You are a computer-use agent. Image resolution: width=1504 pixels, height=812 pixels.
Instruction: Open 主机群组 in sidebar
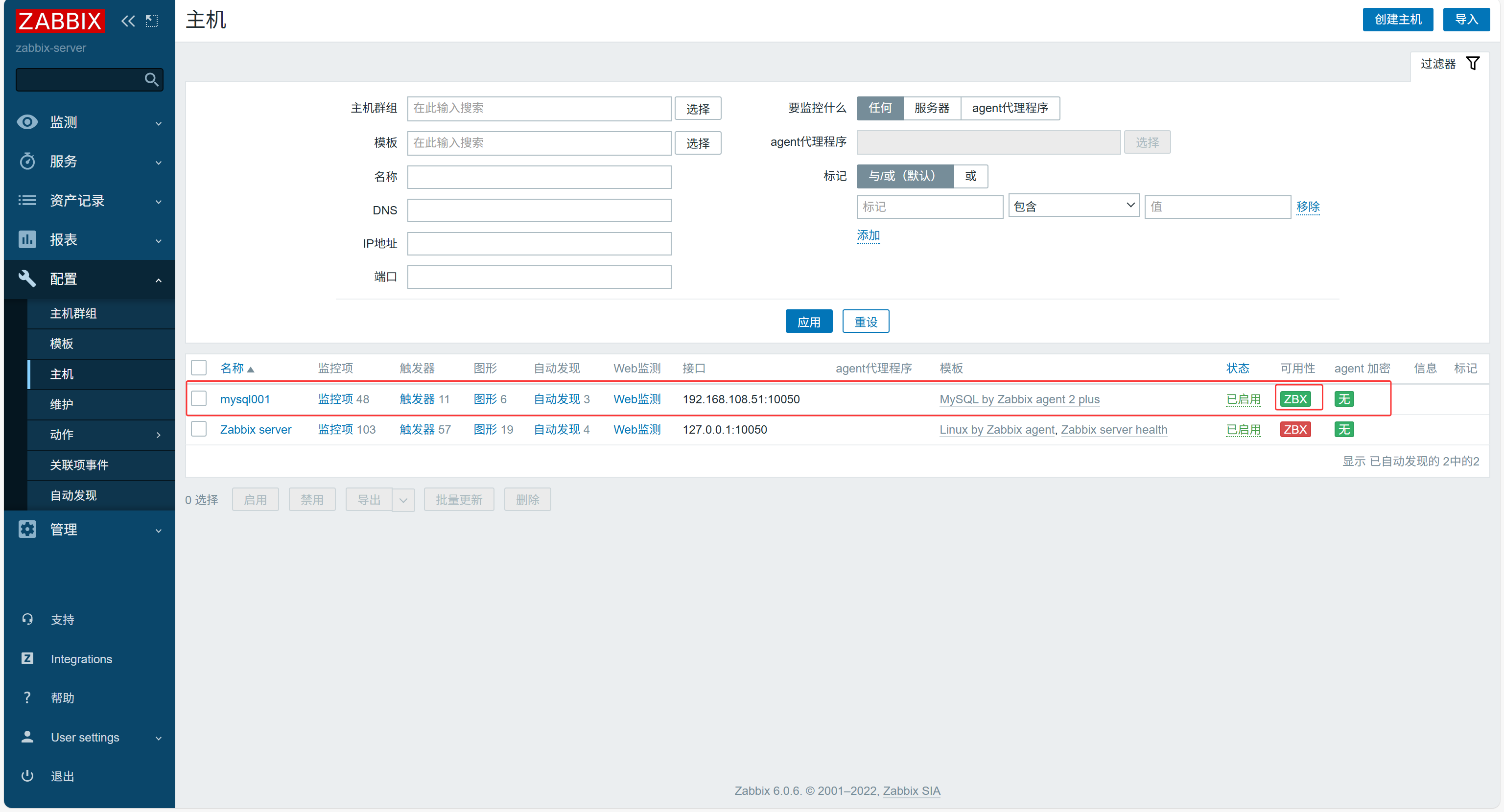(x=73, y=313)
